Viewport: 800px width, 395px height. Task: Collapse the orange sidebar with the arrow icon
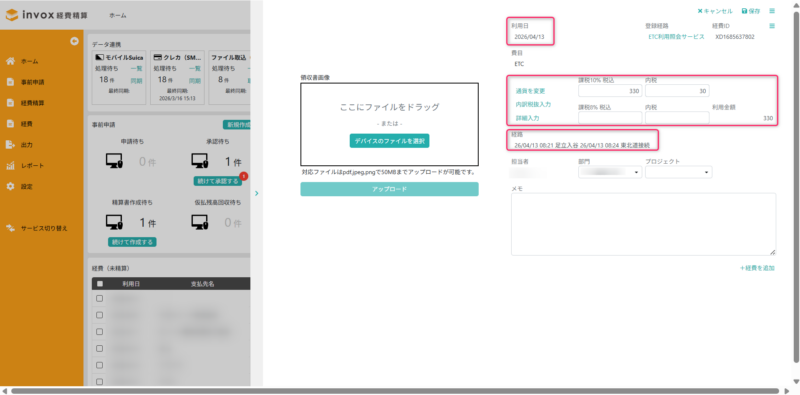pyautogui.click(x=74, y=41)
